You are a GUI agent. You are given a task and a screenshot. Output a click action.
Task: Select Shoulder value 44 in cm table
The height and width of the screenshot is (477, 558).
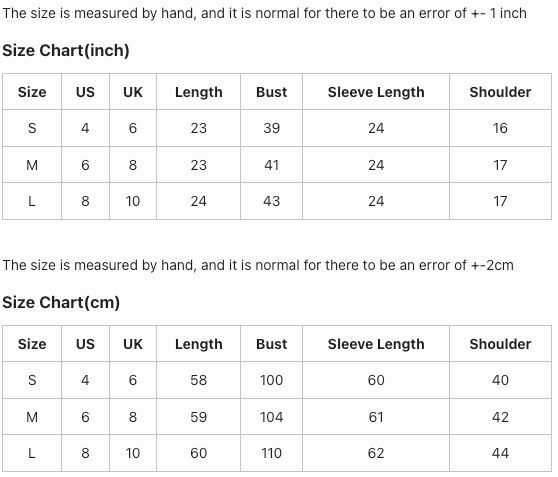500,454
